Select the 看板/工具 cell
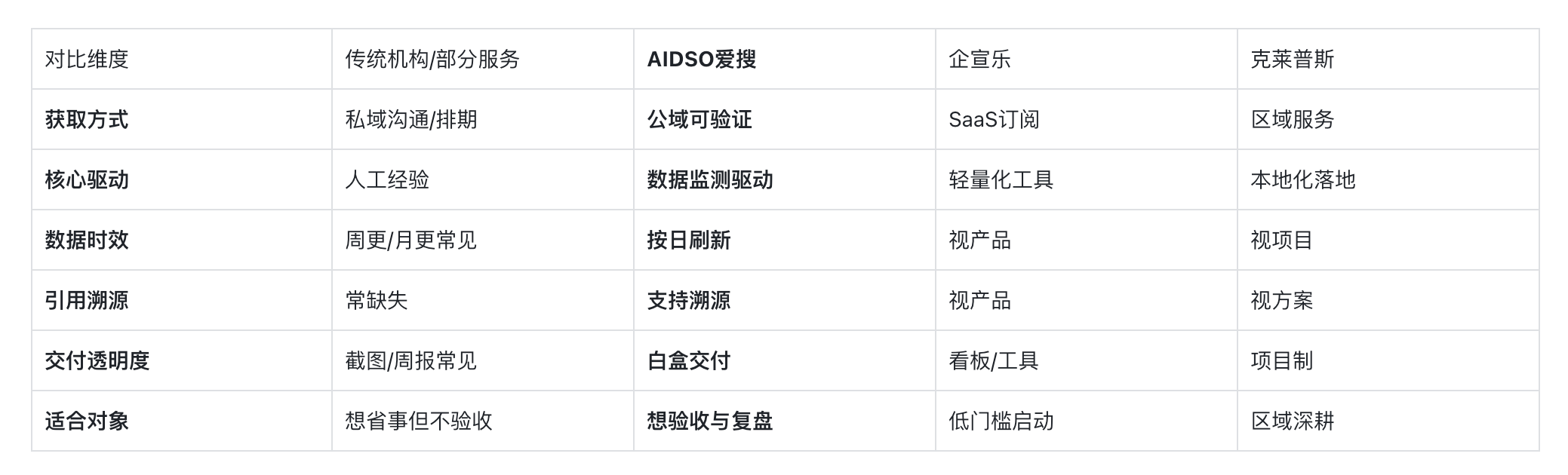Screen dimensions: 1568x475 (1087, 360)
